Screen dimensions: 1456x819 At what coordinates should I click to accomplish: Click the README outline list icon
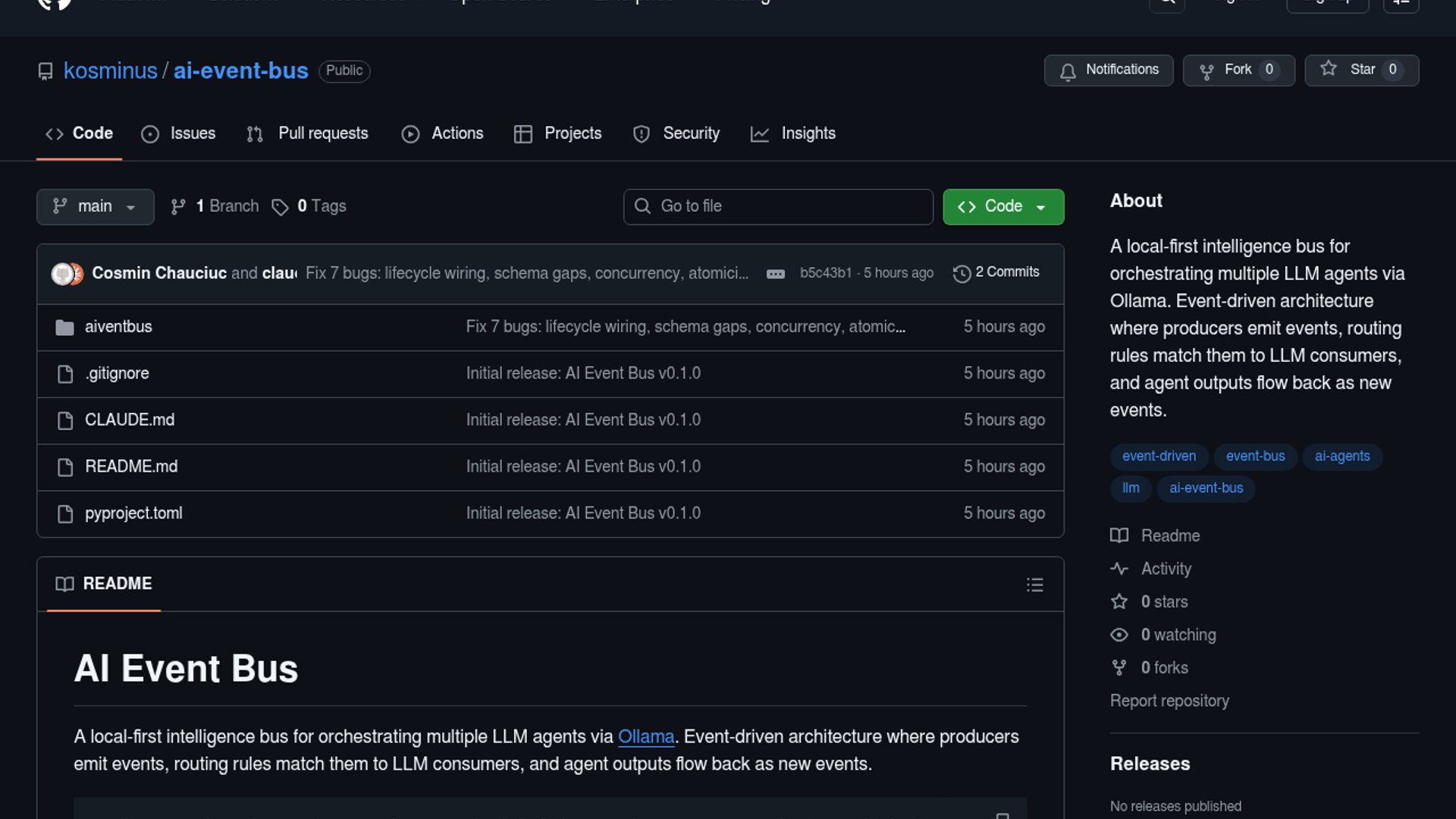(x=1034, y=585)
